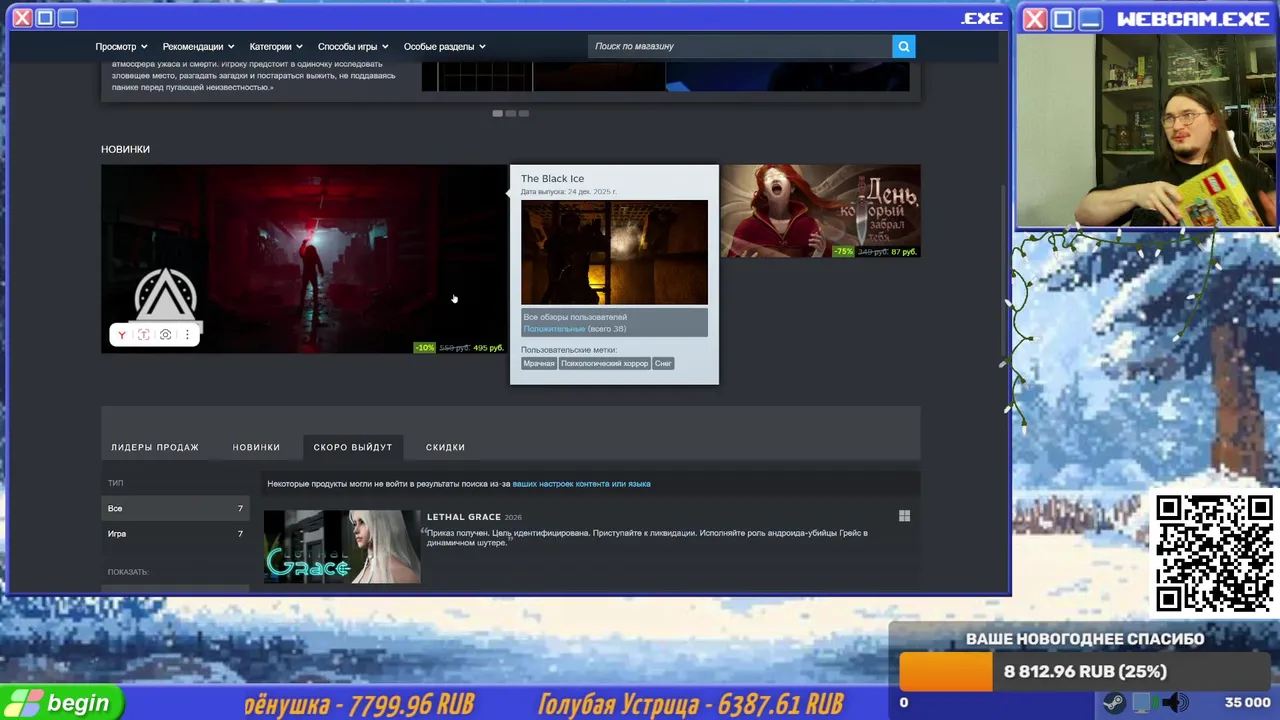Click the image search camera icon
Screen dimensions: 1280x720
(x=165, y=335)
